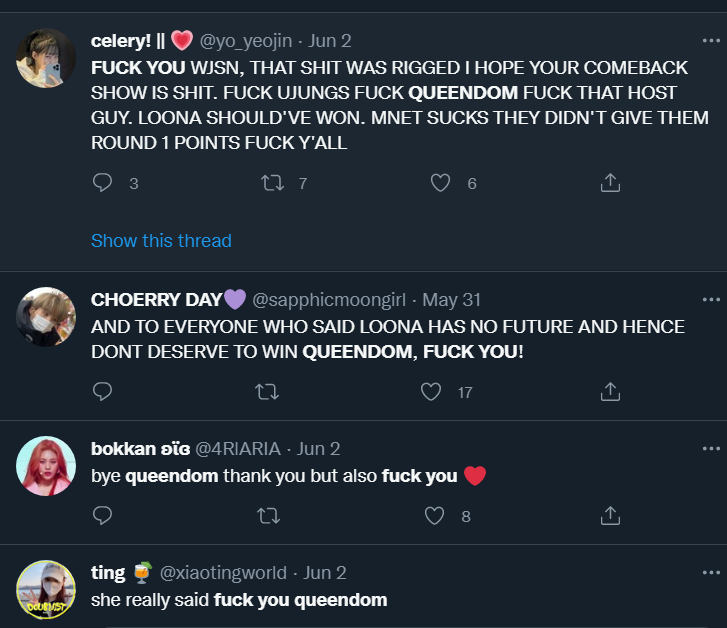This screenshot has height=628, width=727.
Task: Share the celery! tweet
Action: [610, 183]
